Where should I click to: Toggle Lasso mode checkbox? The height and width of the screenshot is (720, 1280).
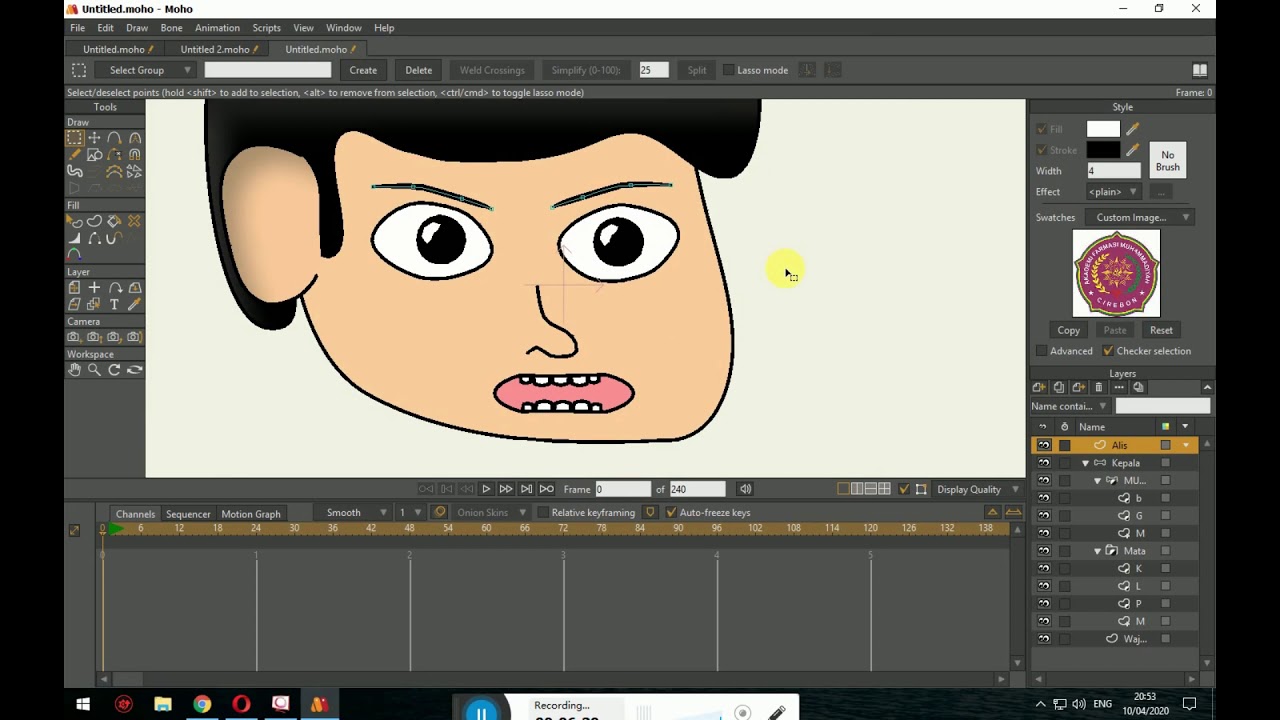[x=728, y=70]
